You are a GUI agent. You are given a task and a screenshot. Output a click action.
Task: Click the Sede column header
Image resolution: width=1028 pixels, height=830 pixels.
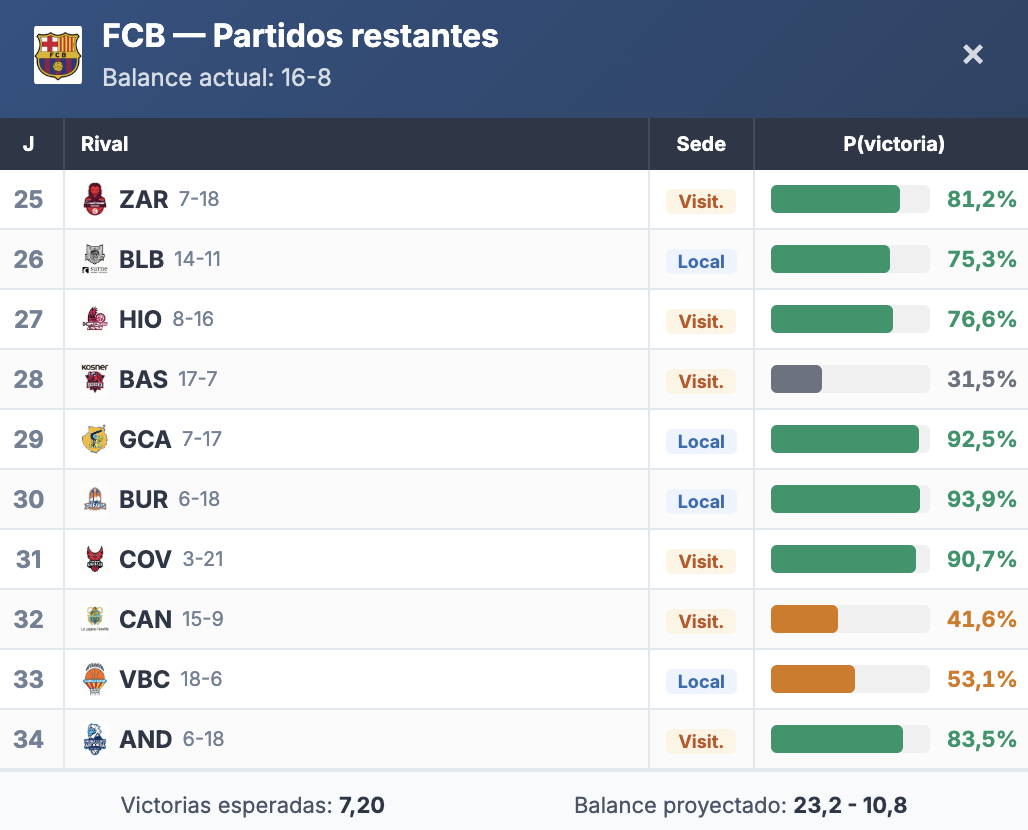point(701,144)
